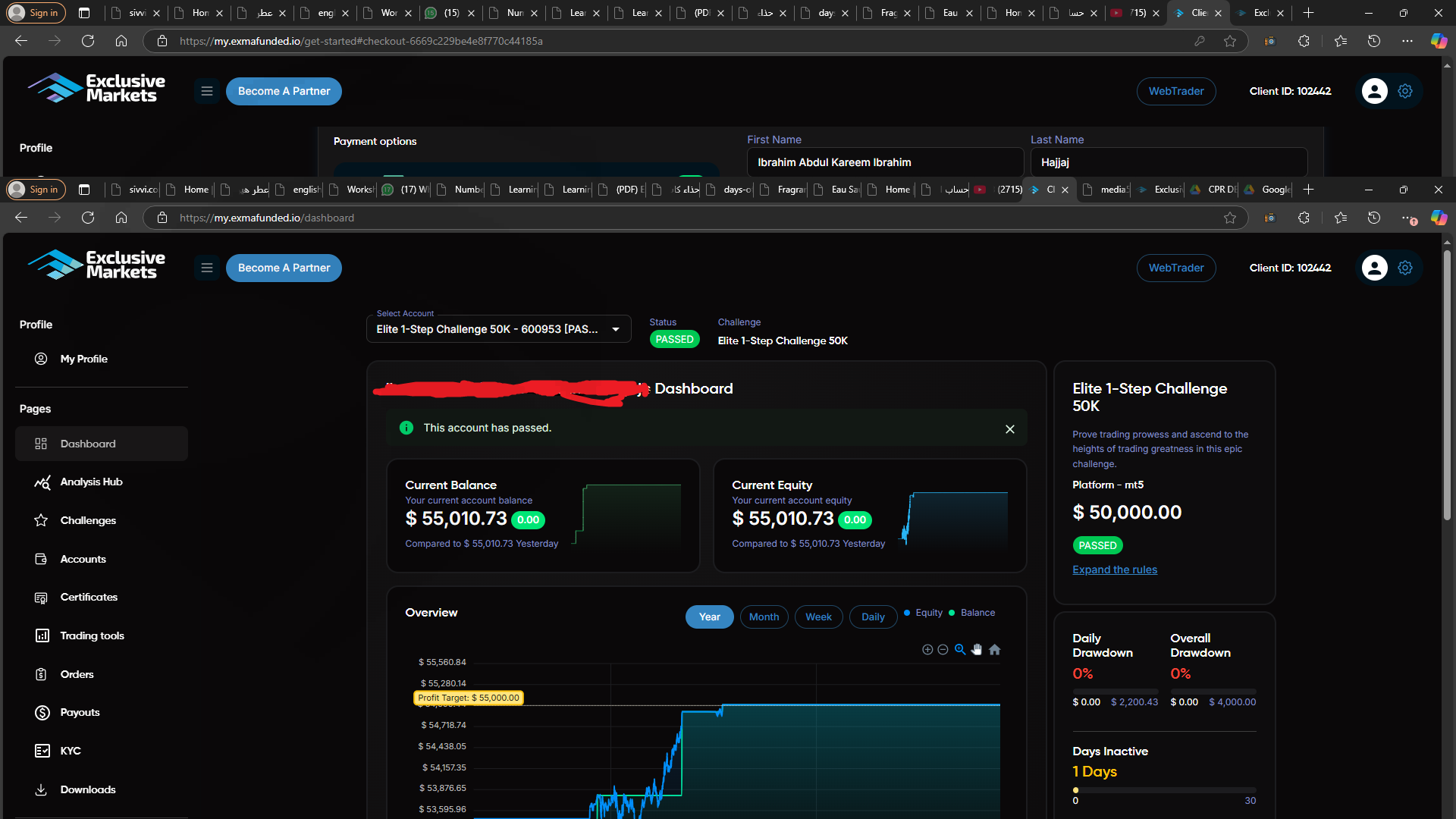Click the chart zoom out icon
This screenshot has height=819, width=1456.
click(943, 650)
